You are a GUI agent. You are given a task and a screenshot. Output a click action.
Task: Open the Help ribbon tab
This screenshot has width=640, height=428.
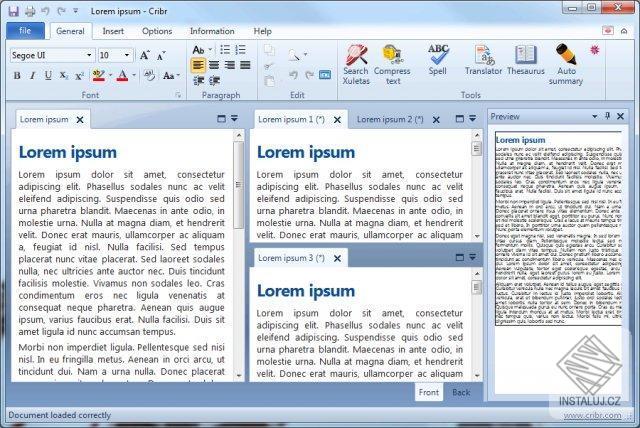click(x=262, y=31)
